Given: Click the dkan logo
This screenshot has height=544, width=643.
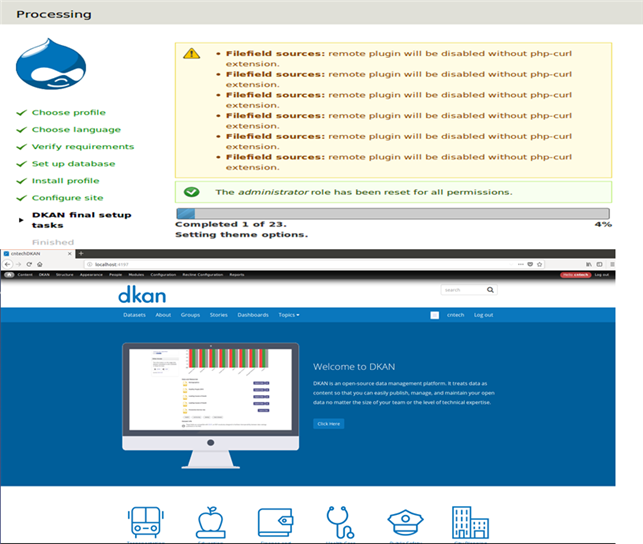Looking at the screenshot, I should (142, 294).
